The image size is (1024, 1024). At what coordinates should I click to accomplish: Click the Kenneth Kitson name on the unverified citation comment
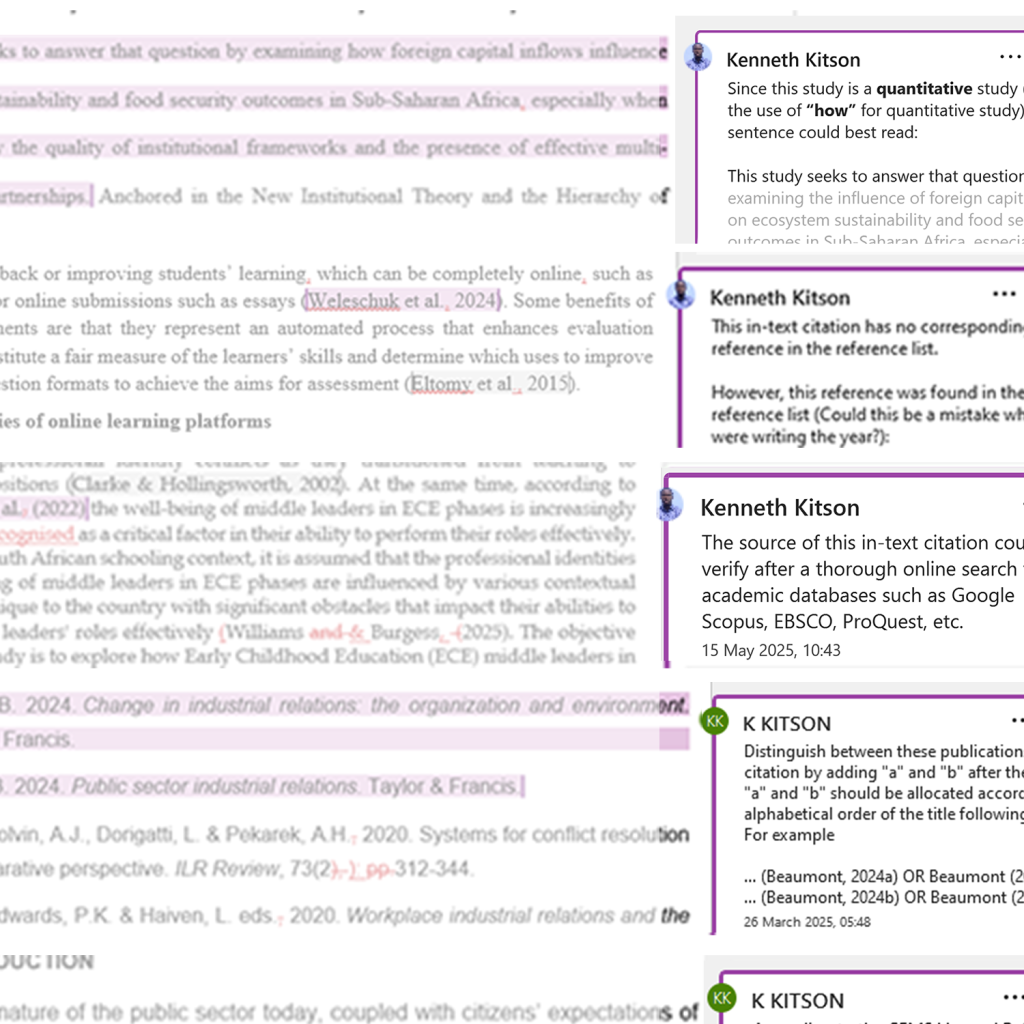coord(780,508)
